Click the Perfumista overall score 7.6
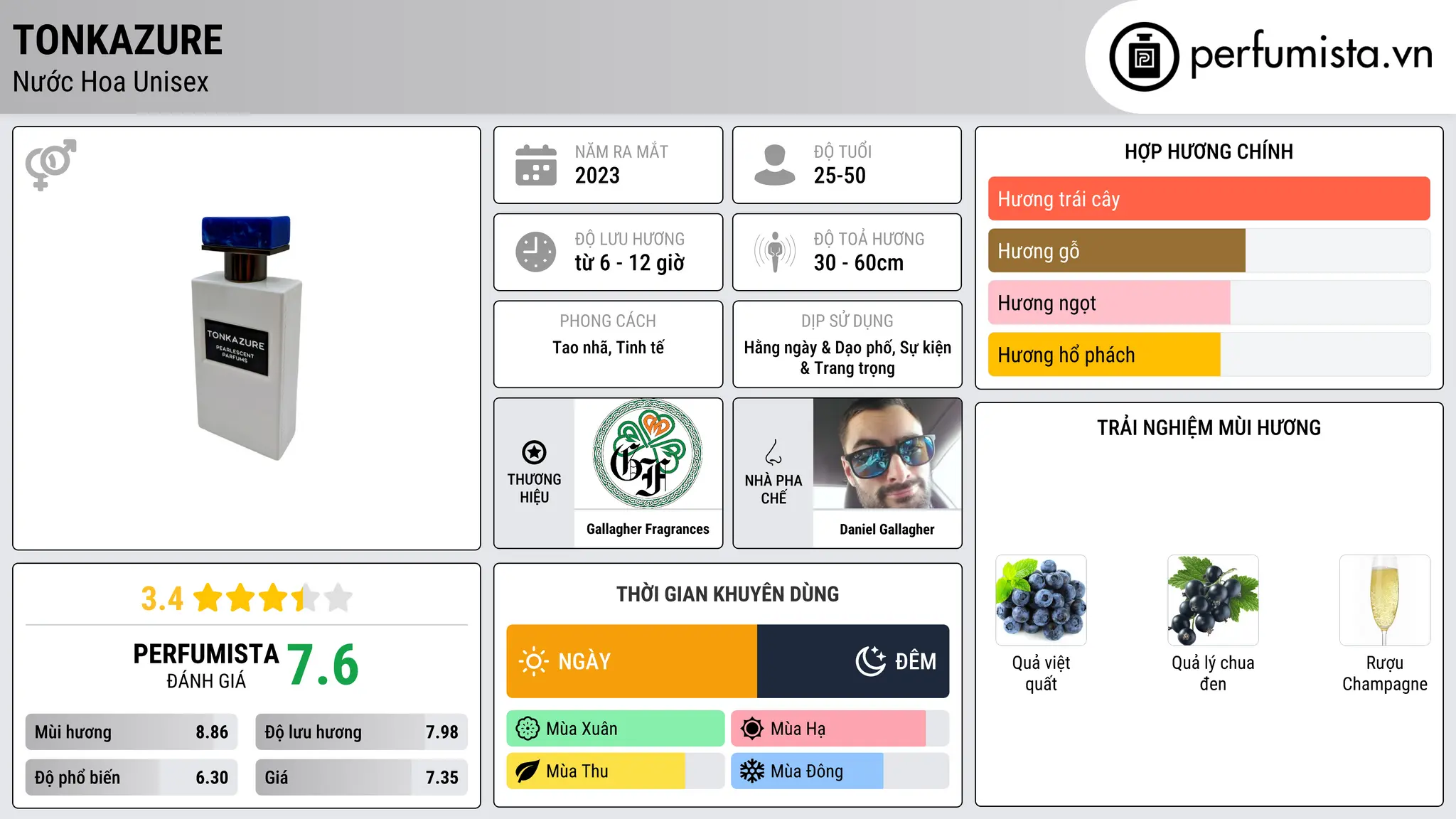Screen dimensions: 1456x819 pyautogui.click(x=323, y=665)
